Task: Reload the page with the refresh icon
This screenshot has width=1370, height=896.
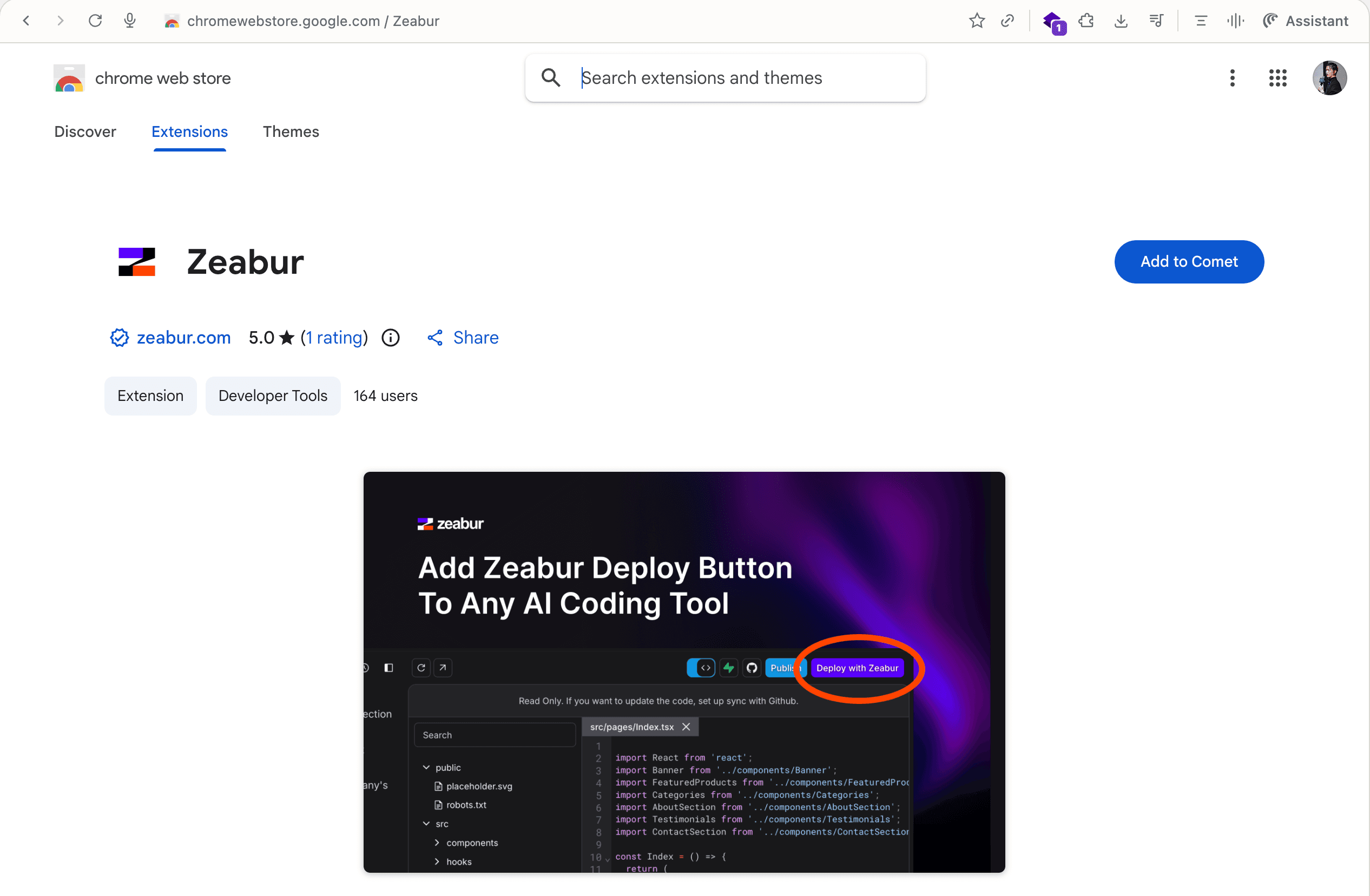Action: pyautogui.click(x=95, y=21)
